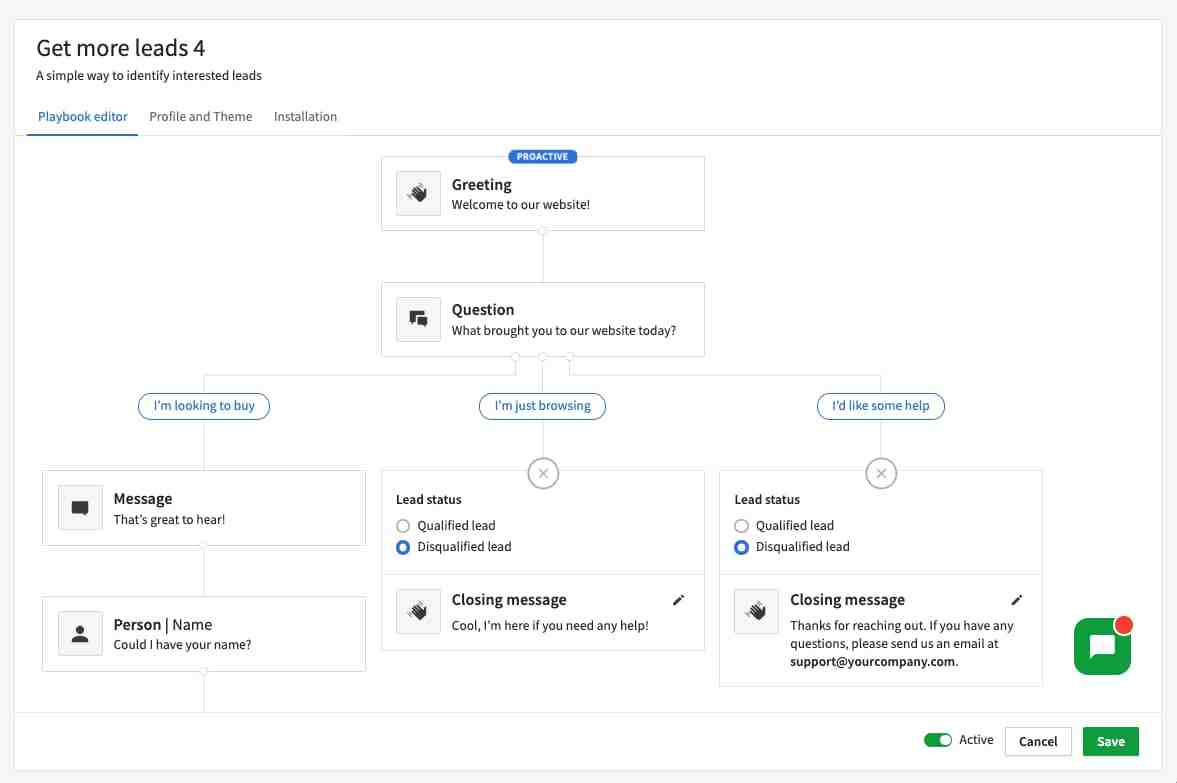Open the Installation tab
The height and width of the screenshot is (783, 1177).
[x=305, y=117]
